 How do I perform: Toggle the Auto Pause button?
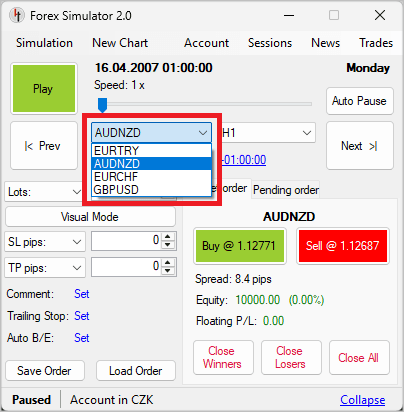click(x=360, y=101)
